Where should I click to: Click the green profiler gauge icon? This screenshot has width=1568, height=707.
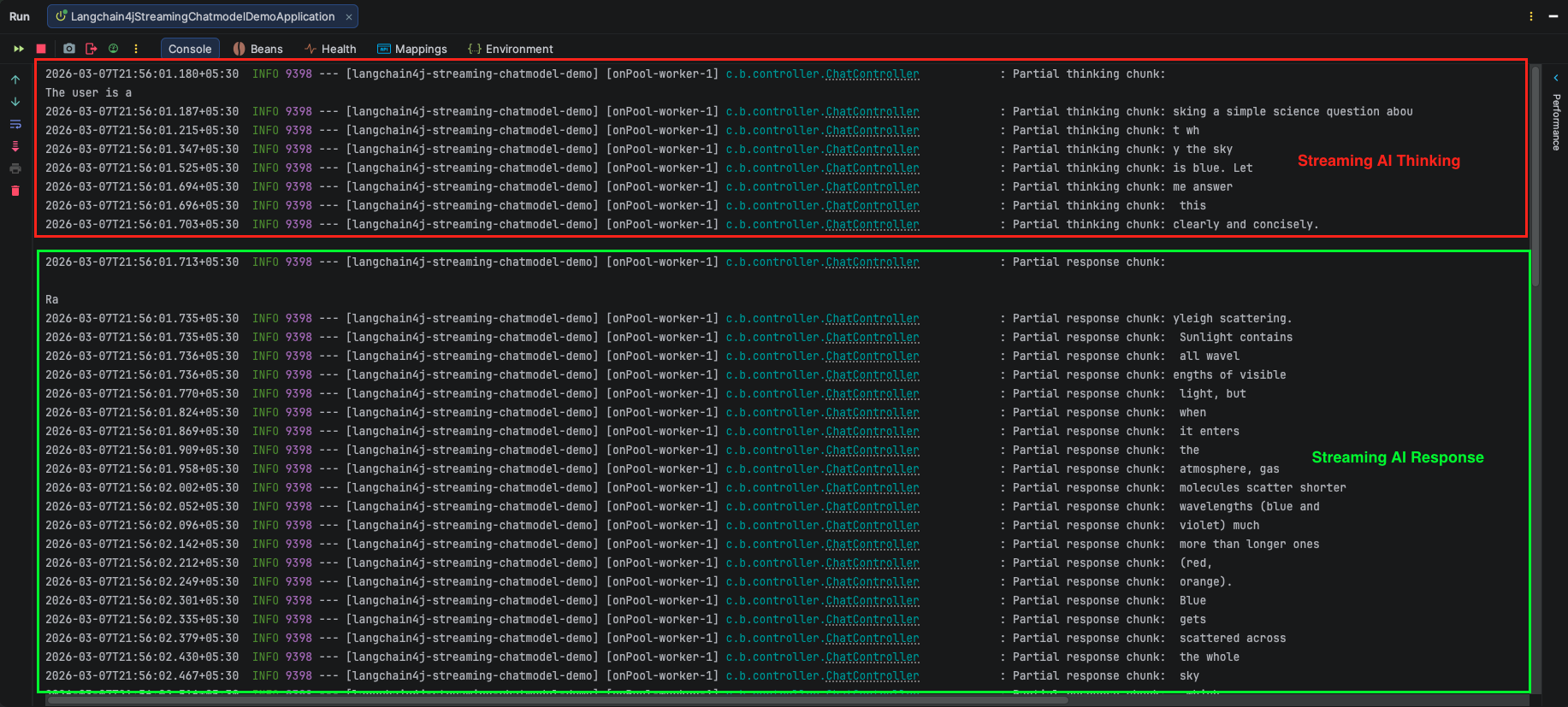click(113, 49)
